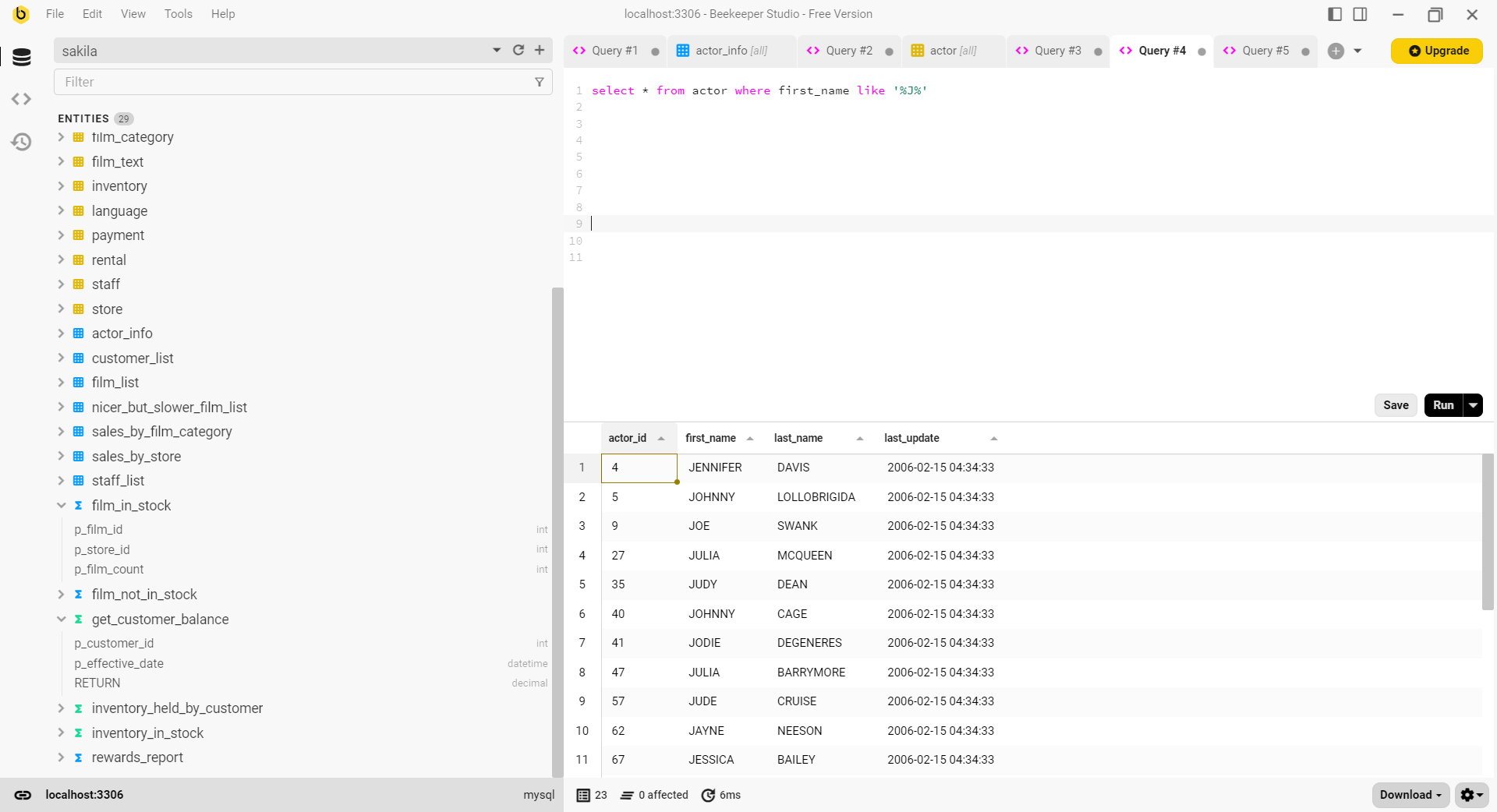Run the current SQL query

tap(1442, 405)
